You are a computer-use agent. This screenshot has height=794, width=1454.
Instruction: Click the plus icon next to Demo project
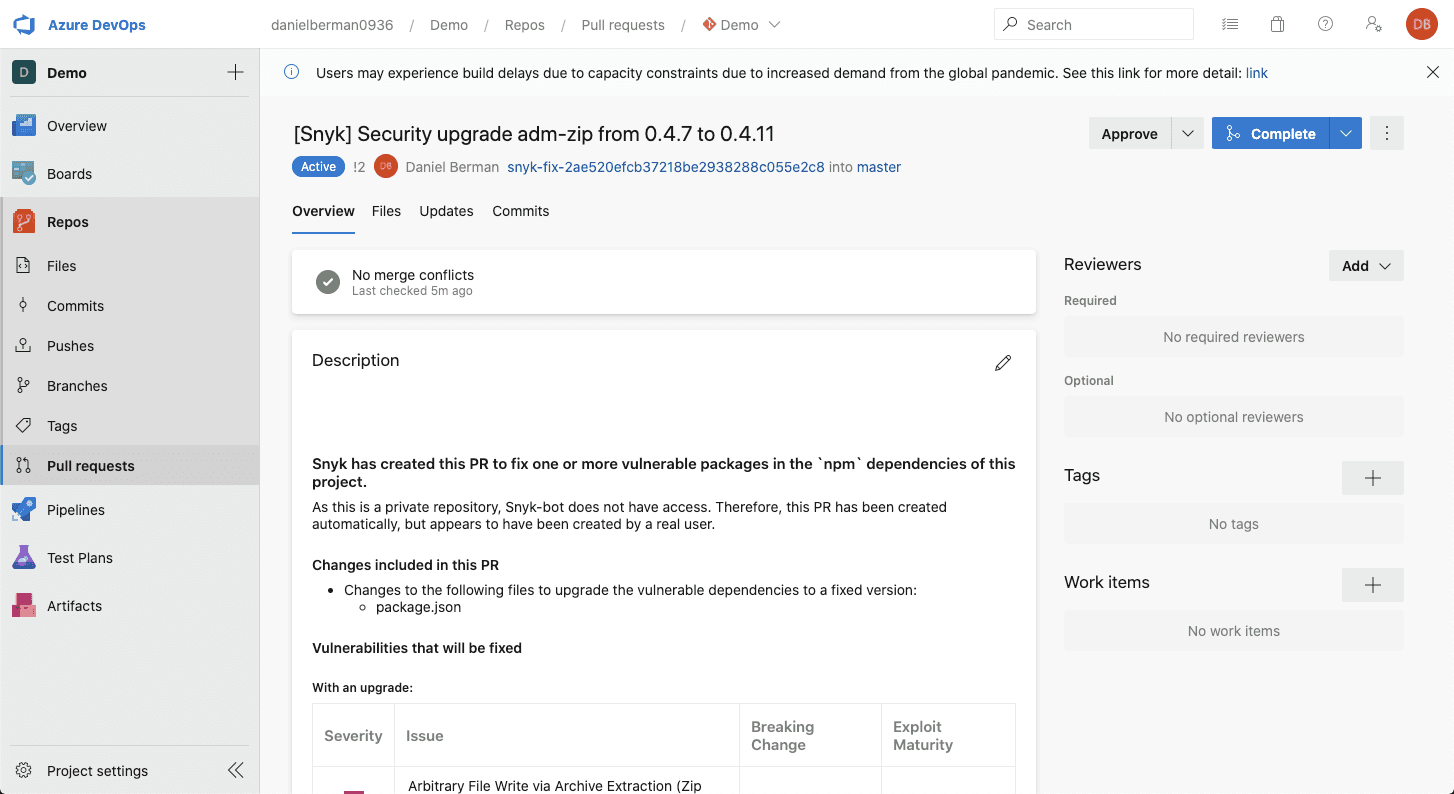tap(235, 72)
